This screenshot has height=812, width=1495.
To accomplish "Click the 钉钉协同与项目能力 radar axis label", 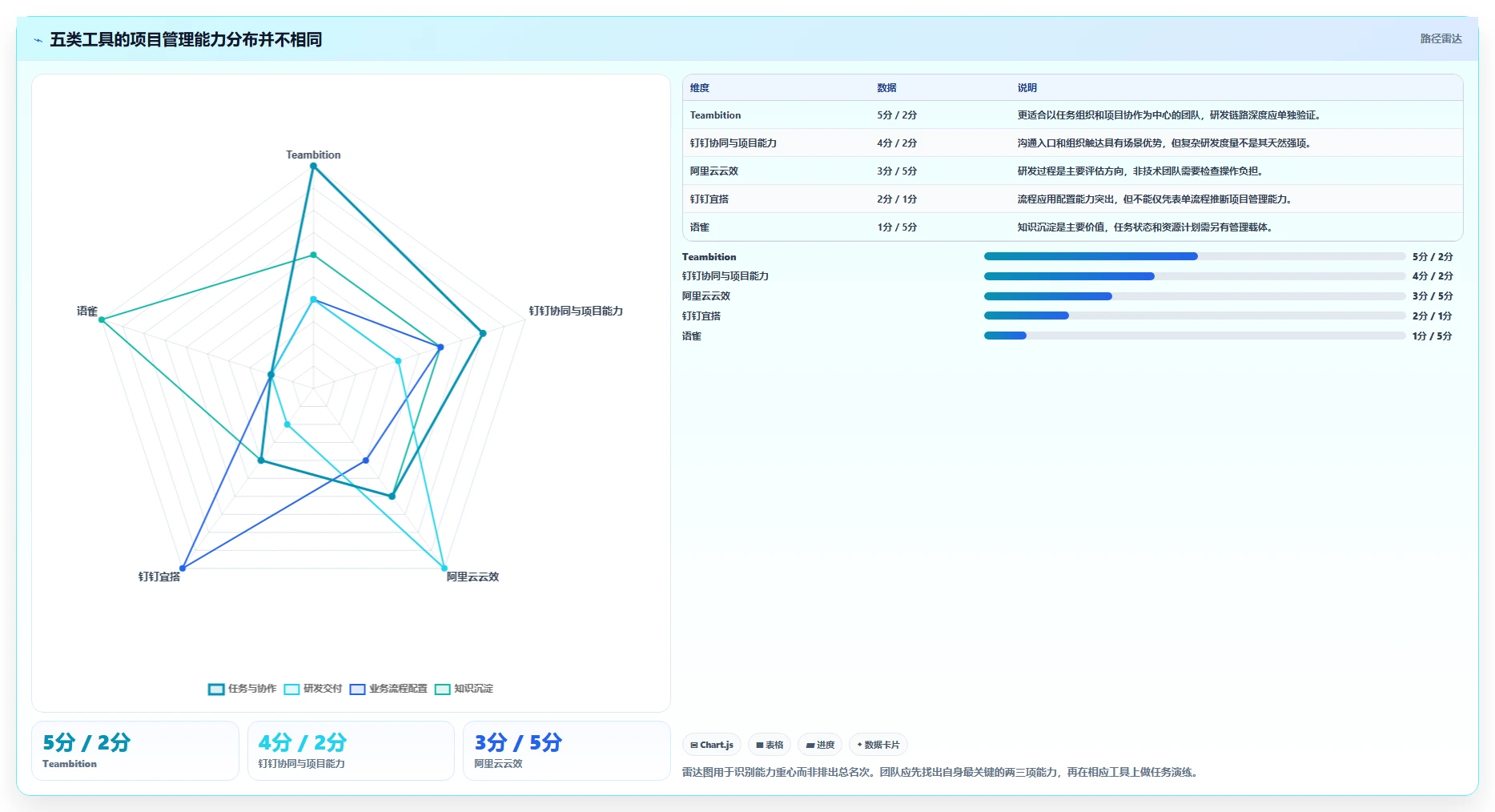I will pyautogui.click(x=576, y=311).
